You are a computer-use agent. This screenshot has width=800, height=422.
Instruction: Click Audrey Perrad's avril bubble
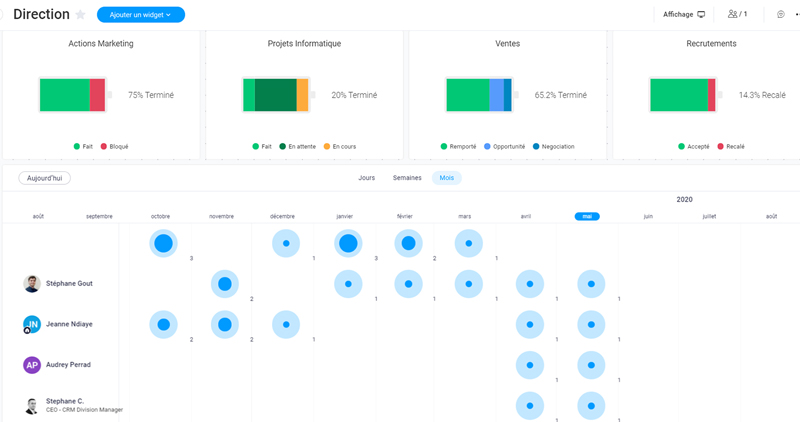[x=530, y=365]
